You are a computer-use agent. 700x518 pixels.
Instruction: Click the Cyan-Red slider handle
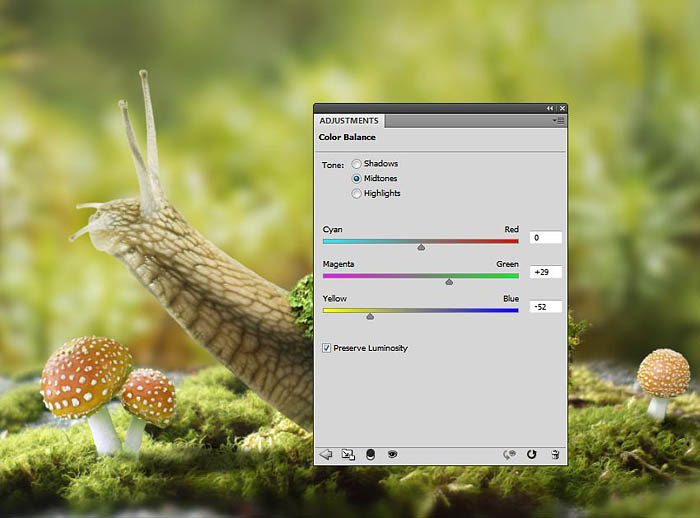pyautogui.click(x=421, y=246)
